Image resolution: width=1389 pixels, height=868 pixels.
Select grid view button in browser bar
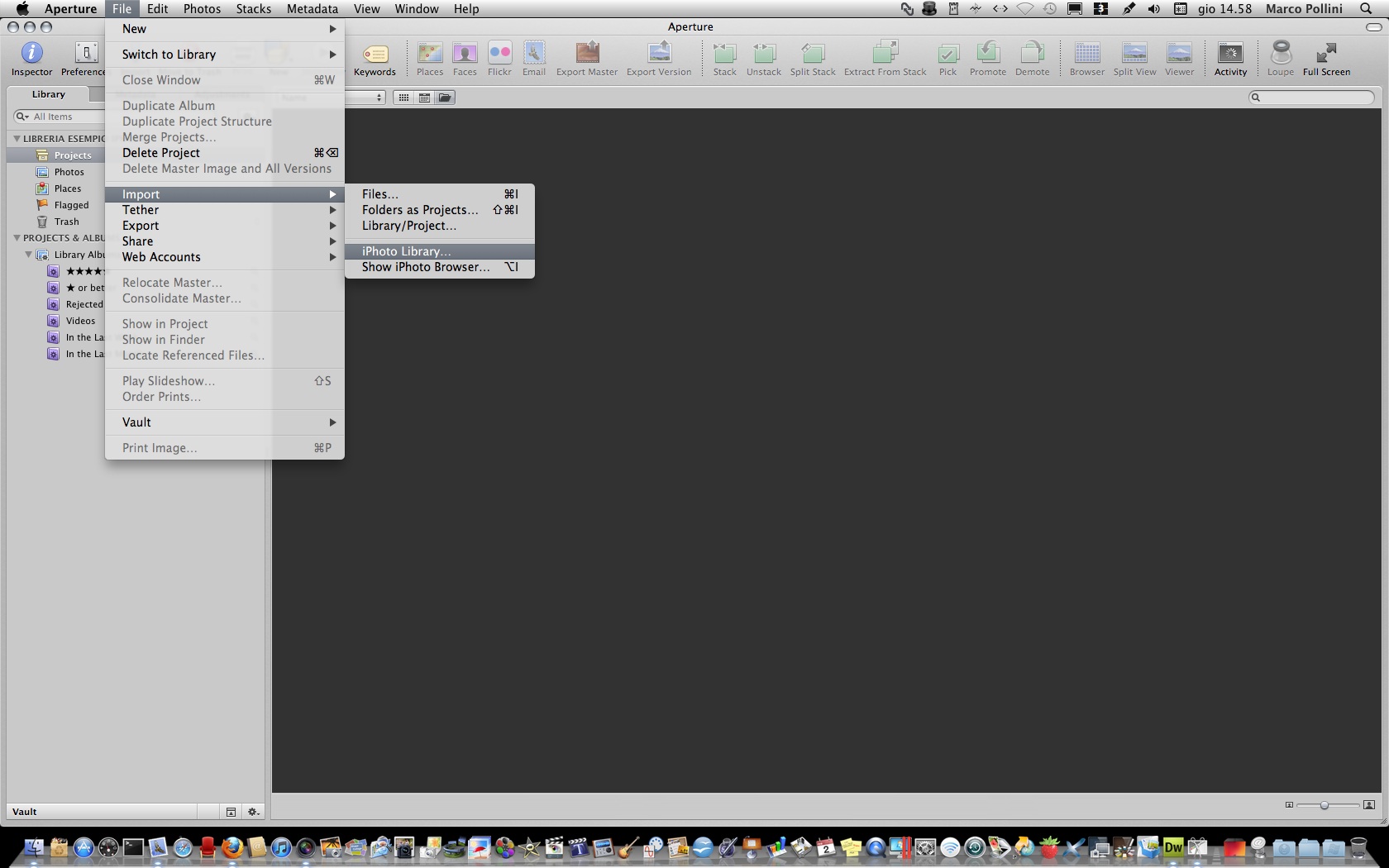pos(403,98)
